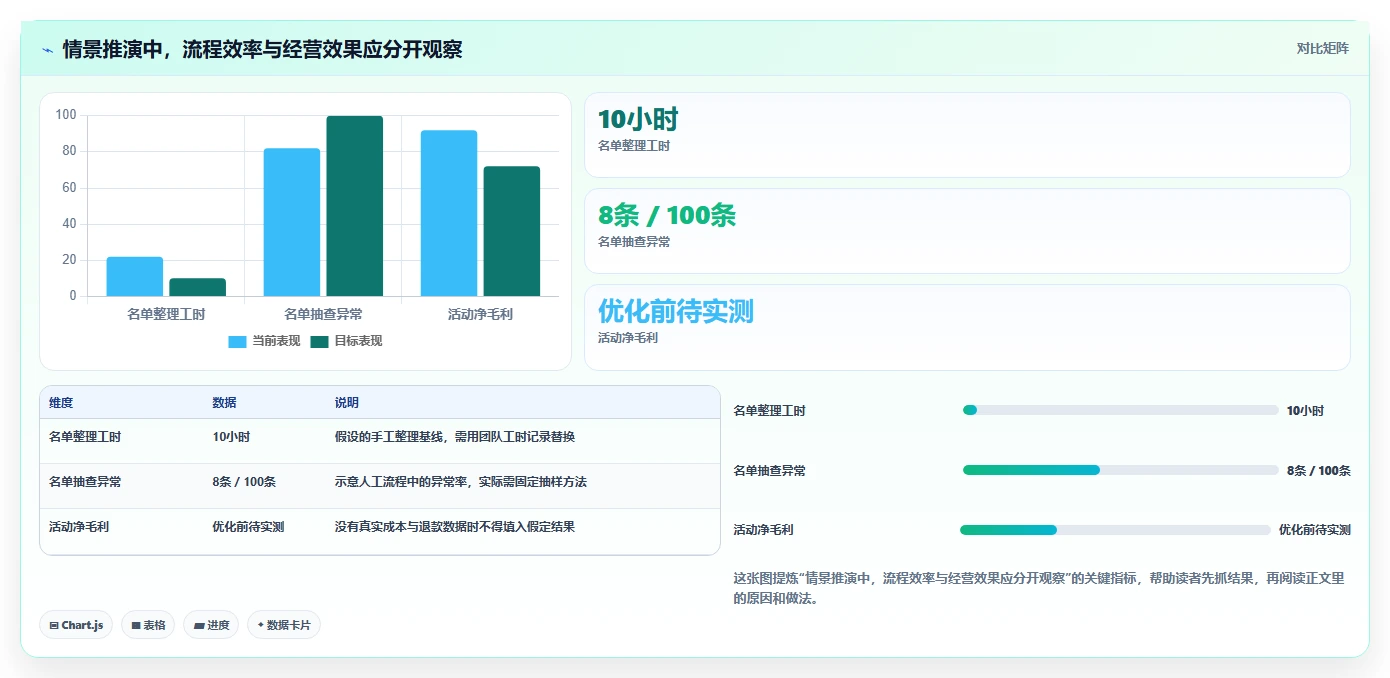Viewport: 1390px width, 678px height.
Task: Click table cell 名单抽查异常
Action: (x=85, y=482)
